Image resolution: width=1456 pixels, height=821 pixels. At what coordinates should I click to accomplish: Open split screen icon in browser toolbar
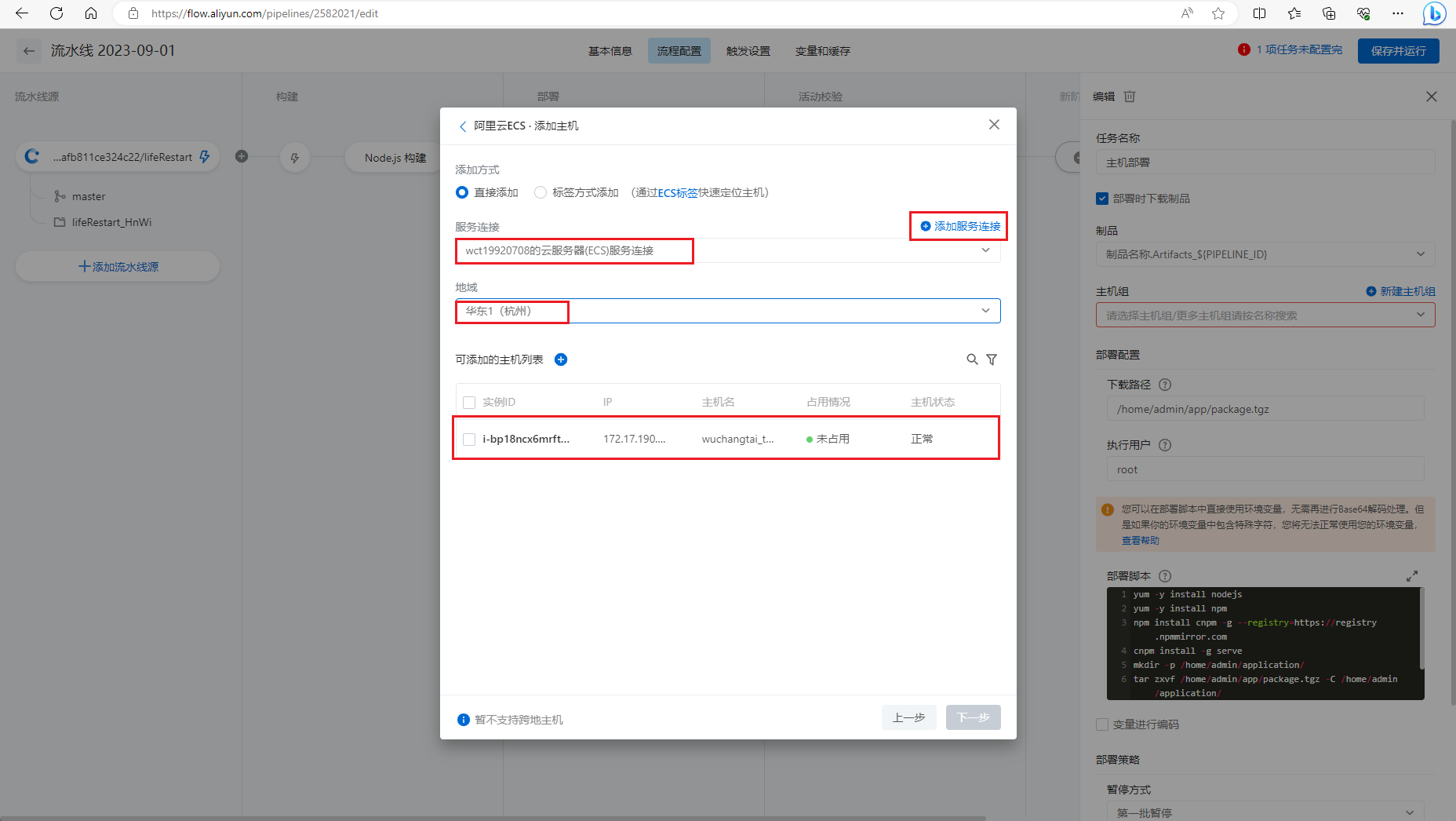1260,13
